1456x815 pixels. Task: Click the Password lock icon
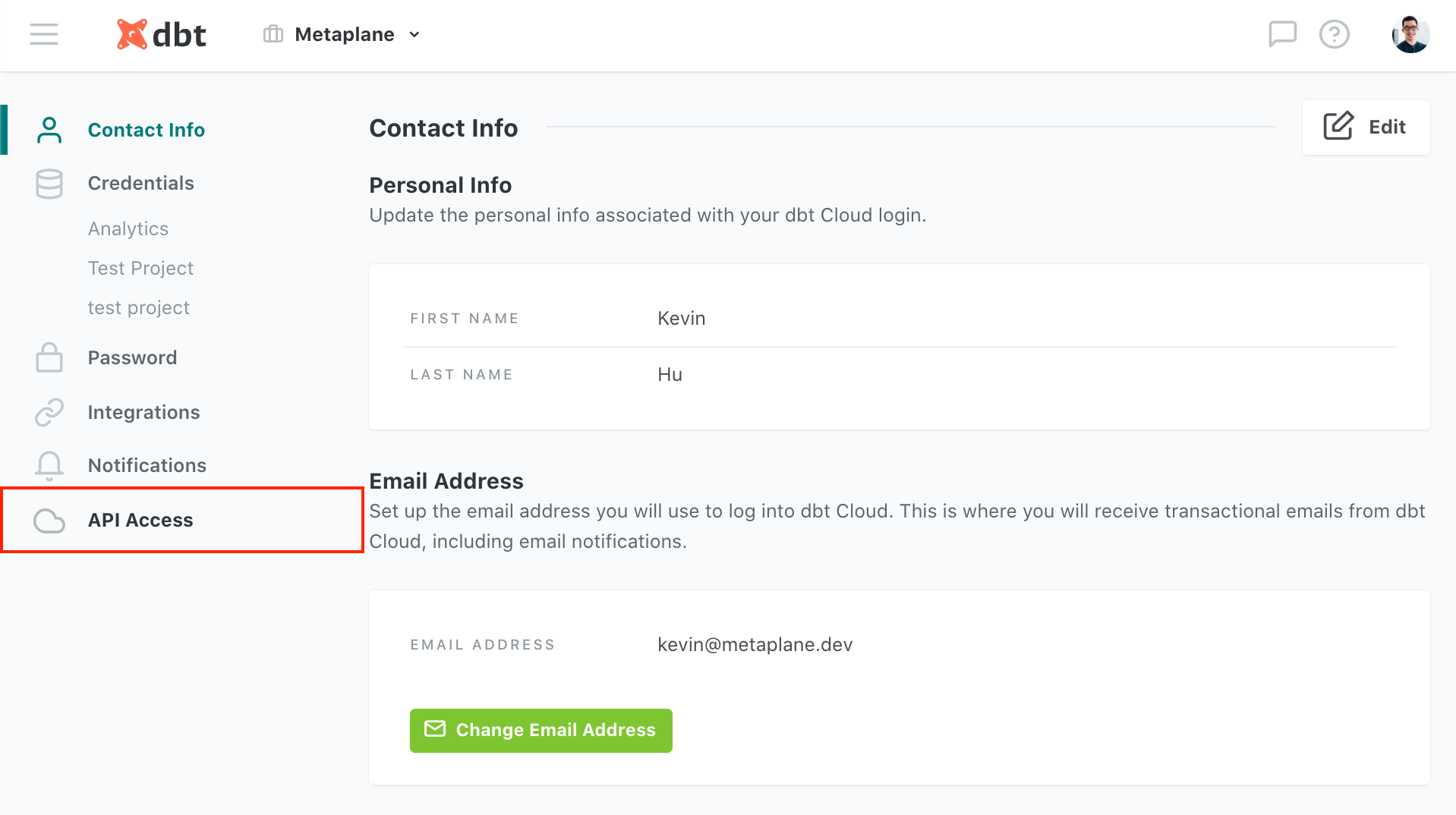[x=49, y=357]
